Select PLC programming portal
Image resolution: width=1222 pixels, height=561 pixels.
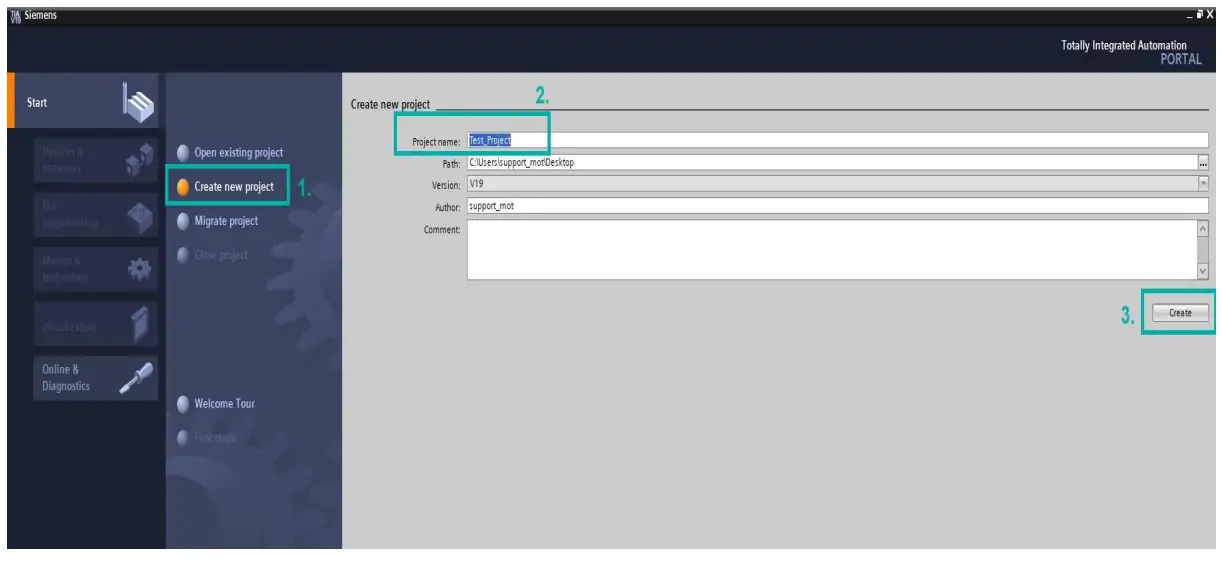point(96,214)
